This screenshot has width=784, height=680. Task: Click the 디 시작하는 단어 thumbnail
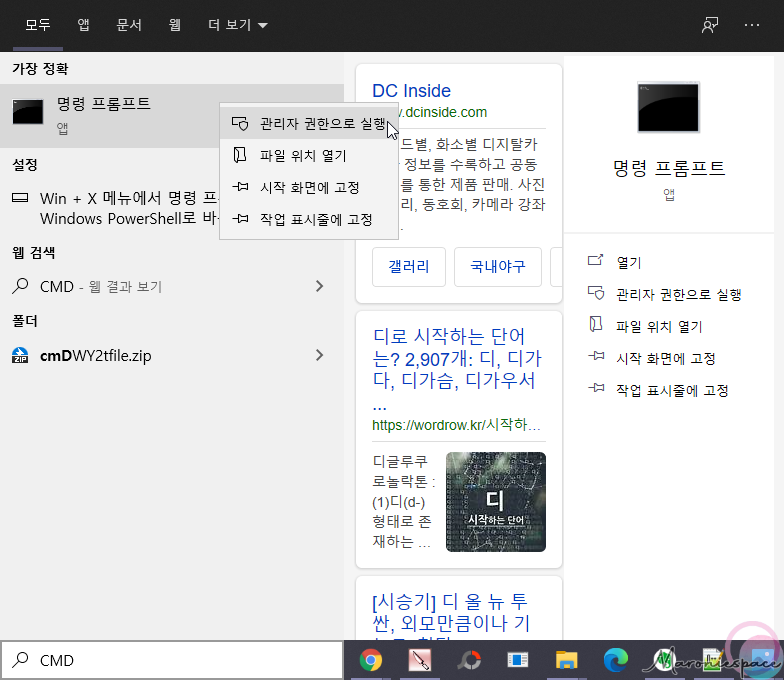tap(496, 502)
